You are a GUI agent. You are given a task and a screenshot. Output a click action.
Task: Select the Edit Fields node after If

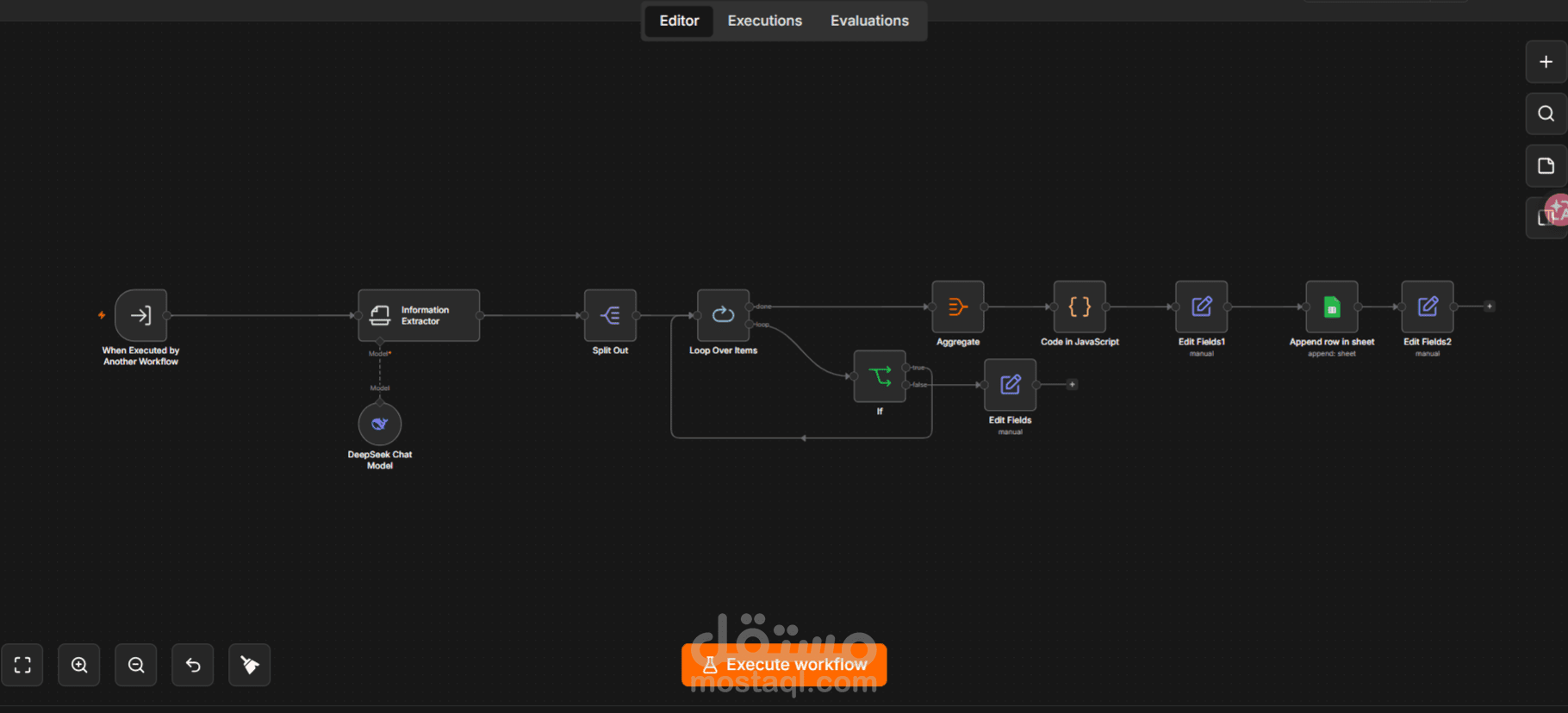coord(1011,385)
